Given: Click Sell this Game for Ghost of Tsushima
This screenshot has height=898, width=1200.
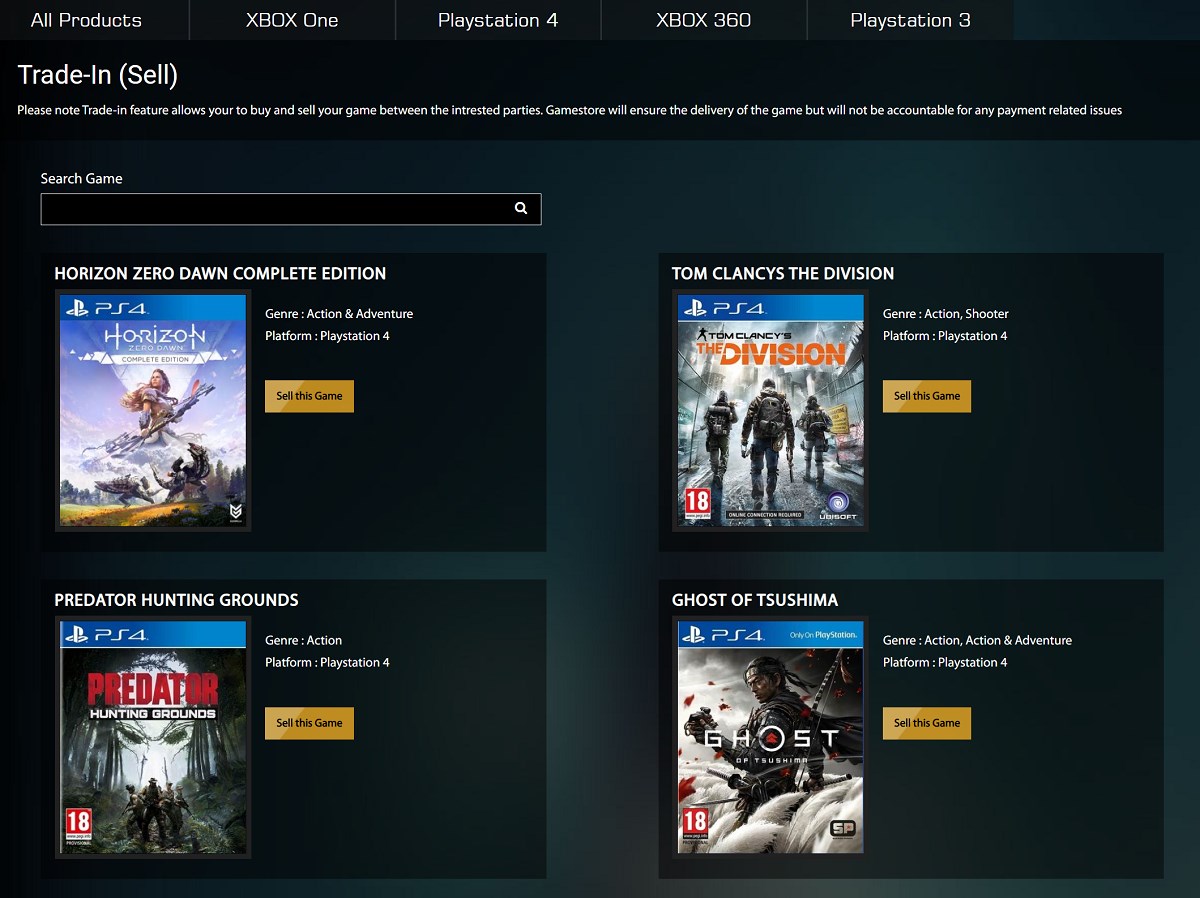Looking at the screenshot, I should point(926,722).
